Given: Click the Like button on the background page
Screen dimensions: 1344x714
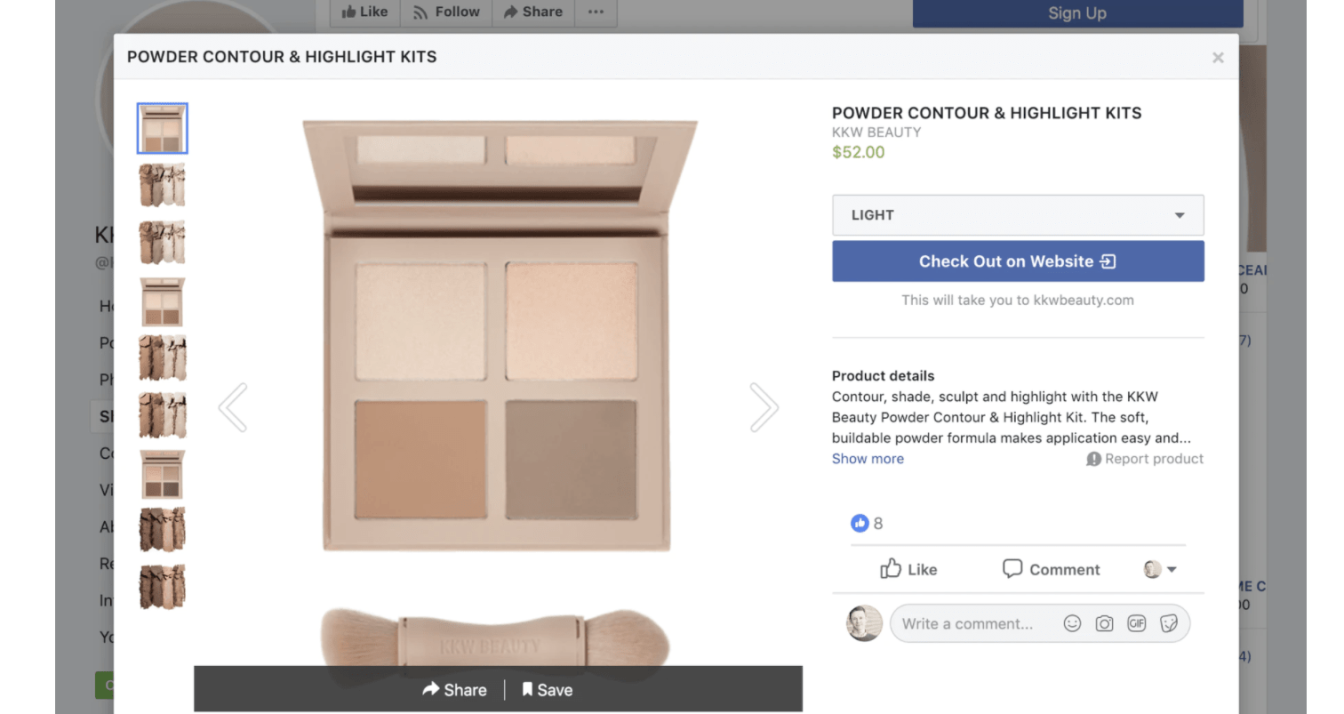Looking at the screenshot, I should [365, 12].
